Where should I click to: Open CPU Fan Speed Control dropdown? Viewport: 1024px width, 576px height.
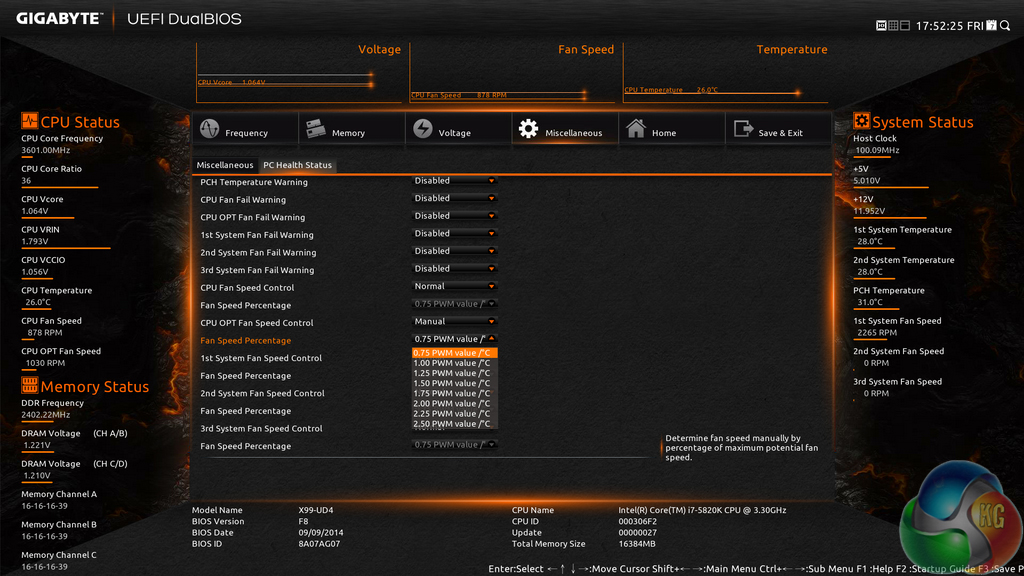(x=455, y=287)
